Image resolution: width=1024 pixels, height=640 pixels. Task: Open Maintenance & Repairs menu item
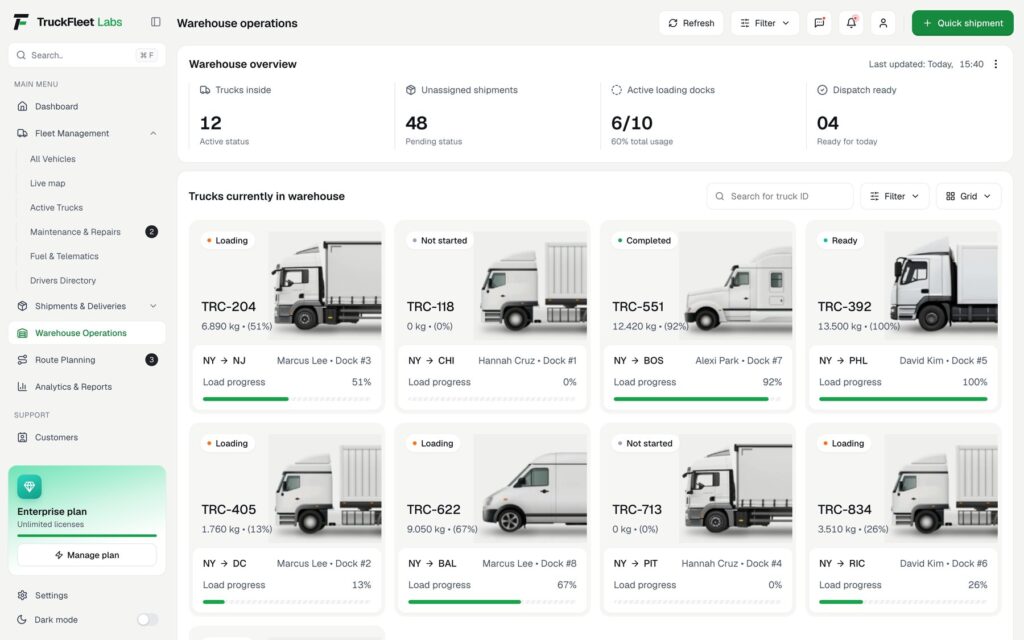75,232
